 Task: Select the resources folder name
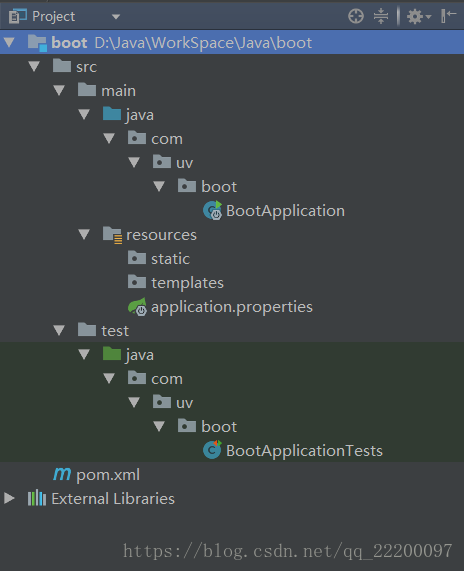161,235
